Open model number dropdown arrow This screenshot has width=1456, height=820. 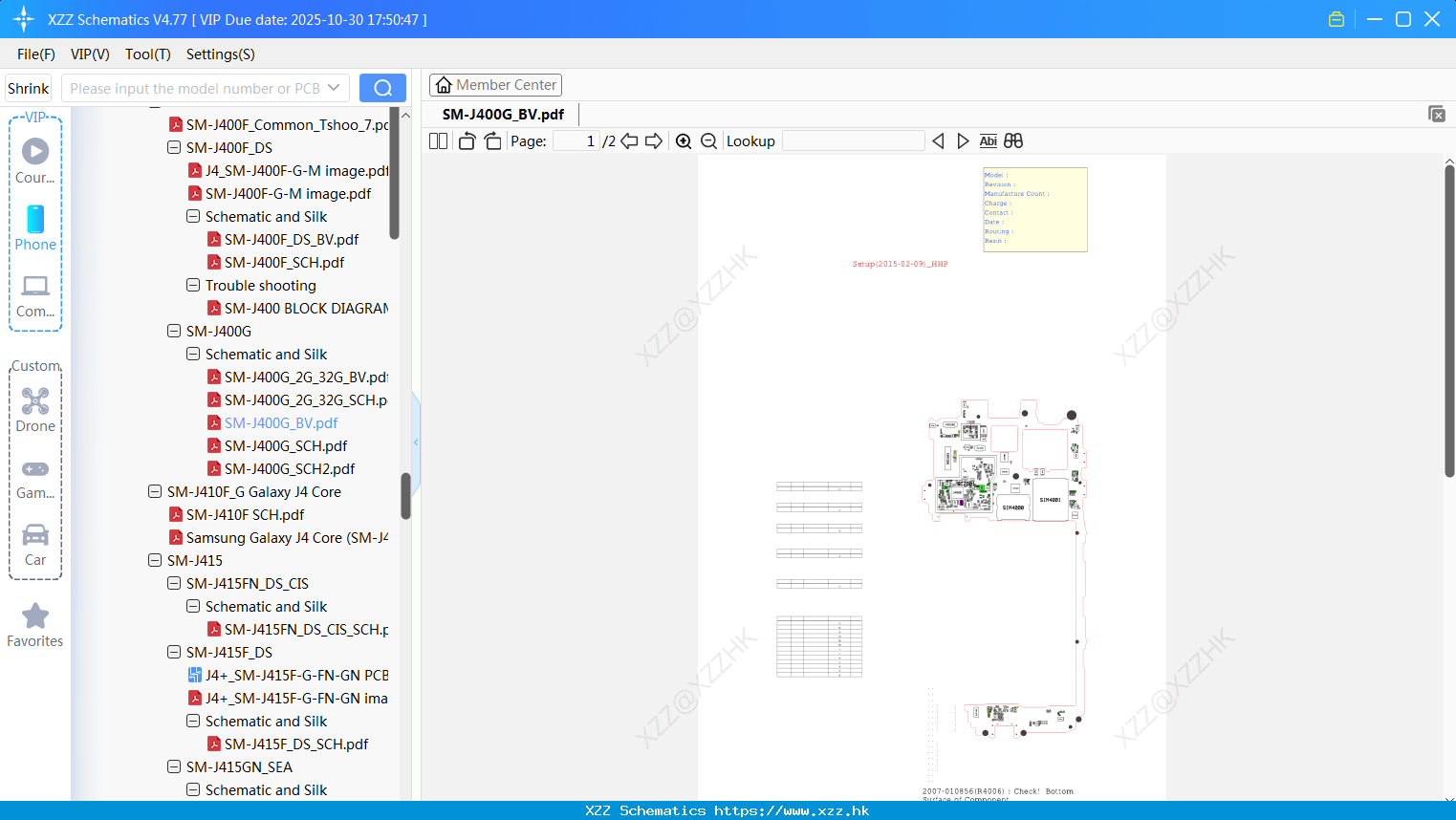click(334, 88)
